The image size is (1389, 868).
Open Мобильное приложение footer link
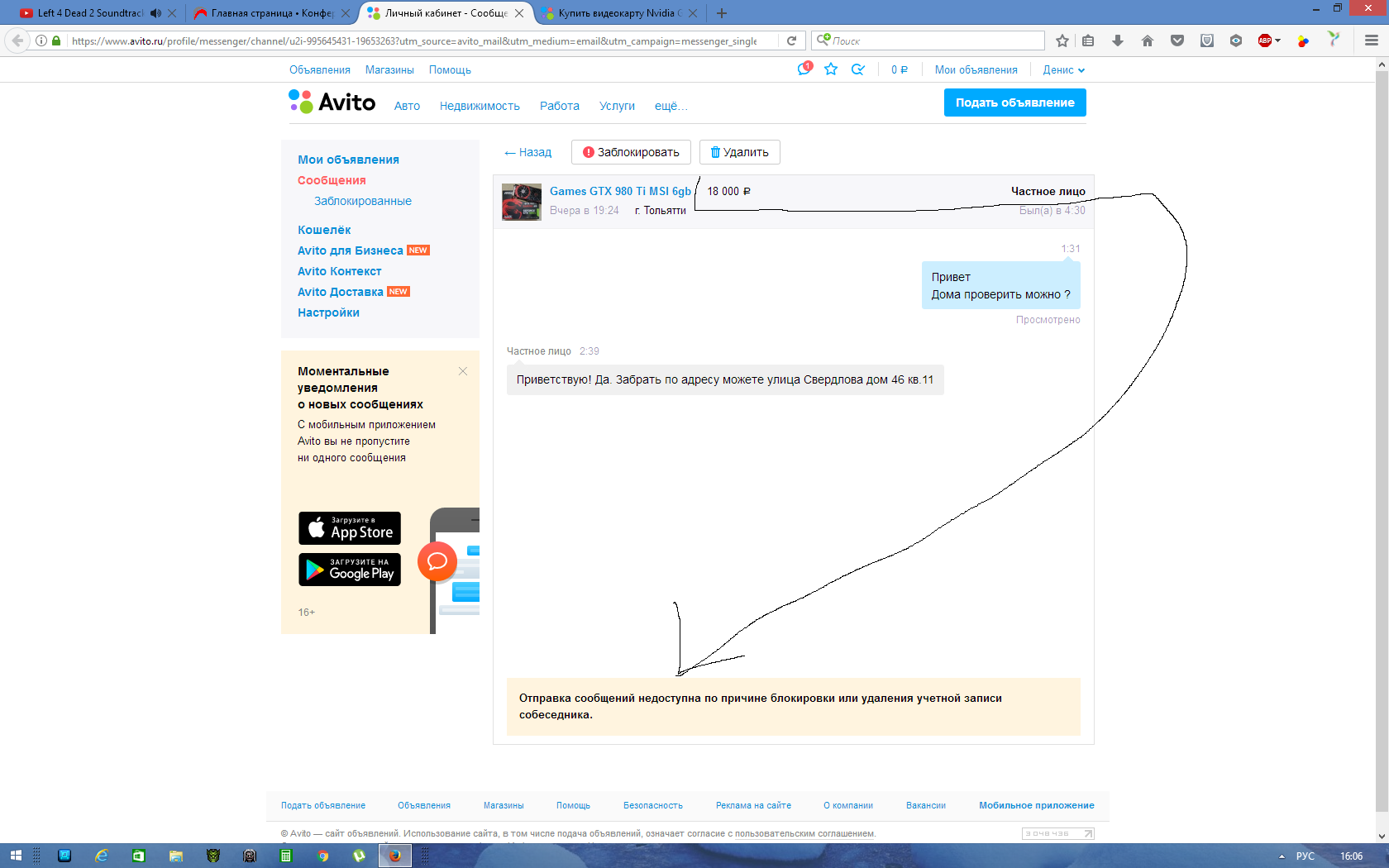tap(1037, 805)
